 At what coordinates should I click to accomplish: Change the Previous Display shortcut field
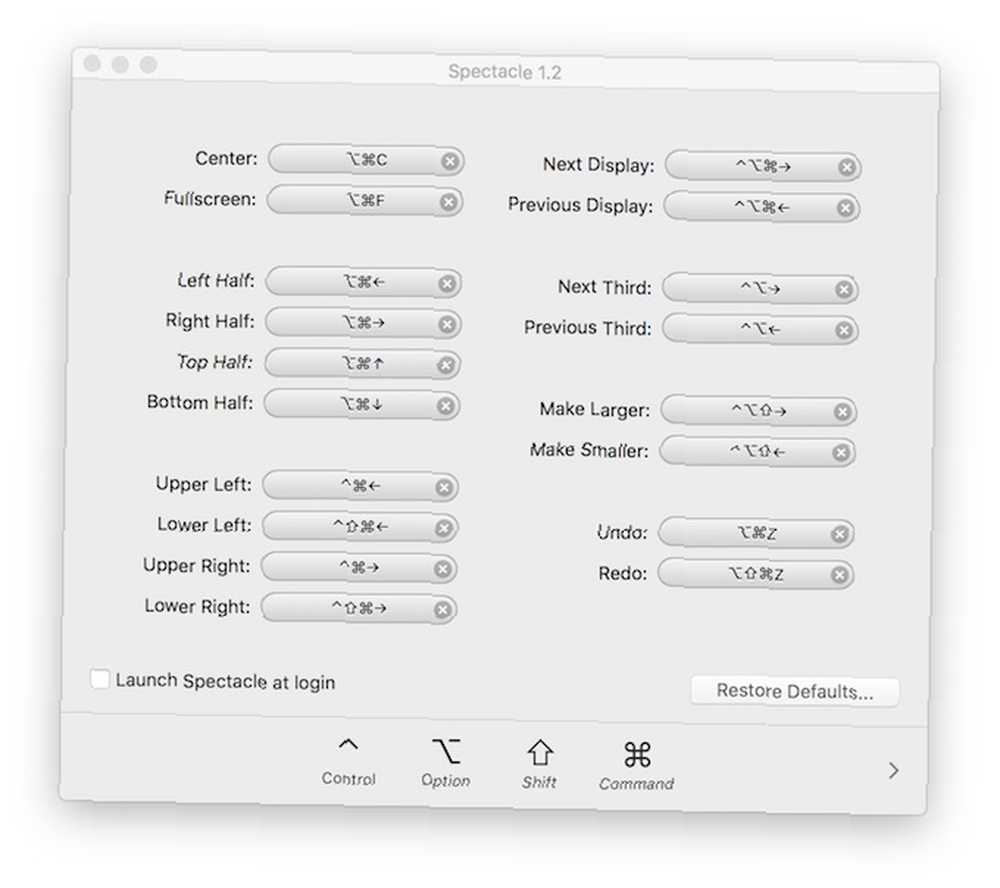(x=761, y=207)
